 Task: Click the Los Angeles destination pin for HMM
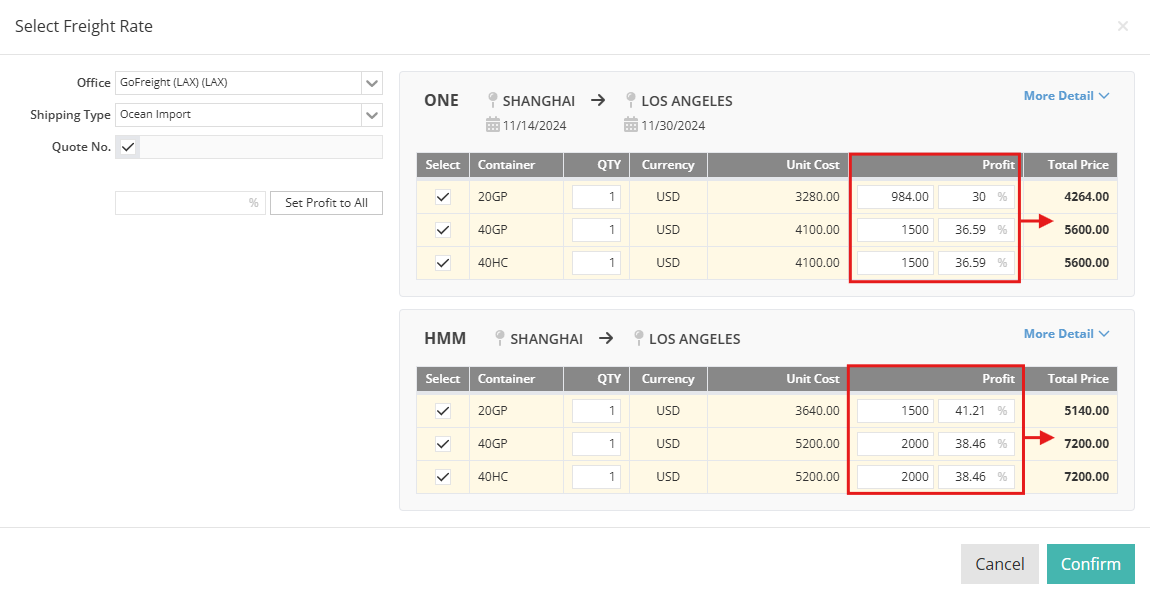coord(638,338)
